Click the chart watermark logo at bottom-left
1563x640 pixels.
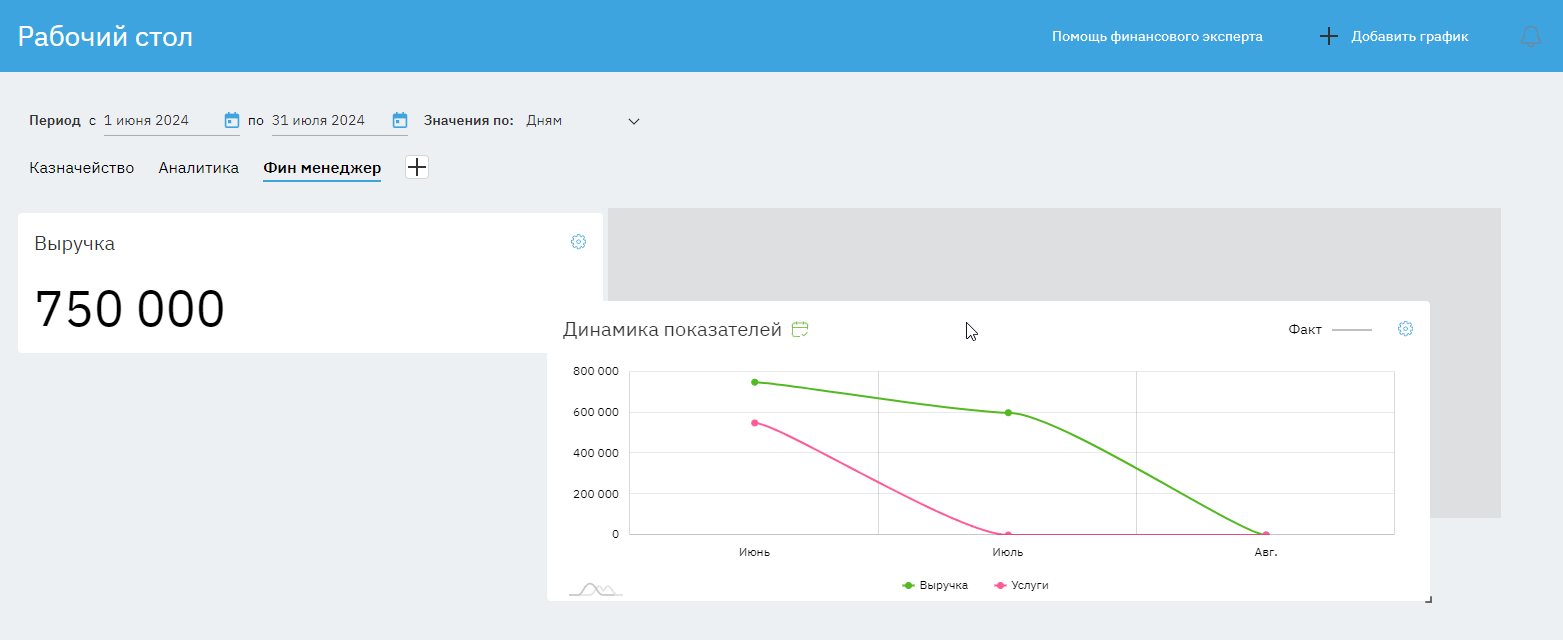coord(595,589)
